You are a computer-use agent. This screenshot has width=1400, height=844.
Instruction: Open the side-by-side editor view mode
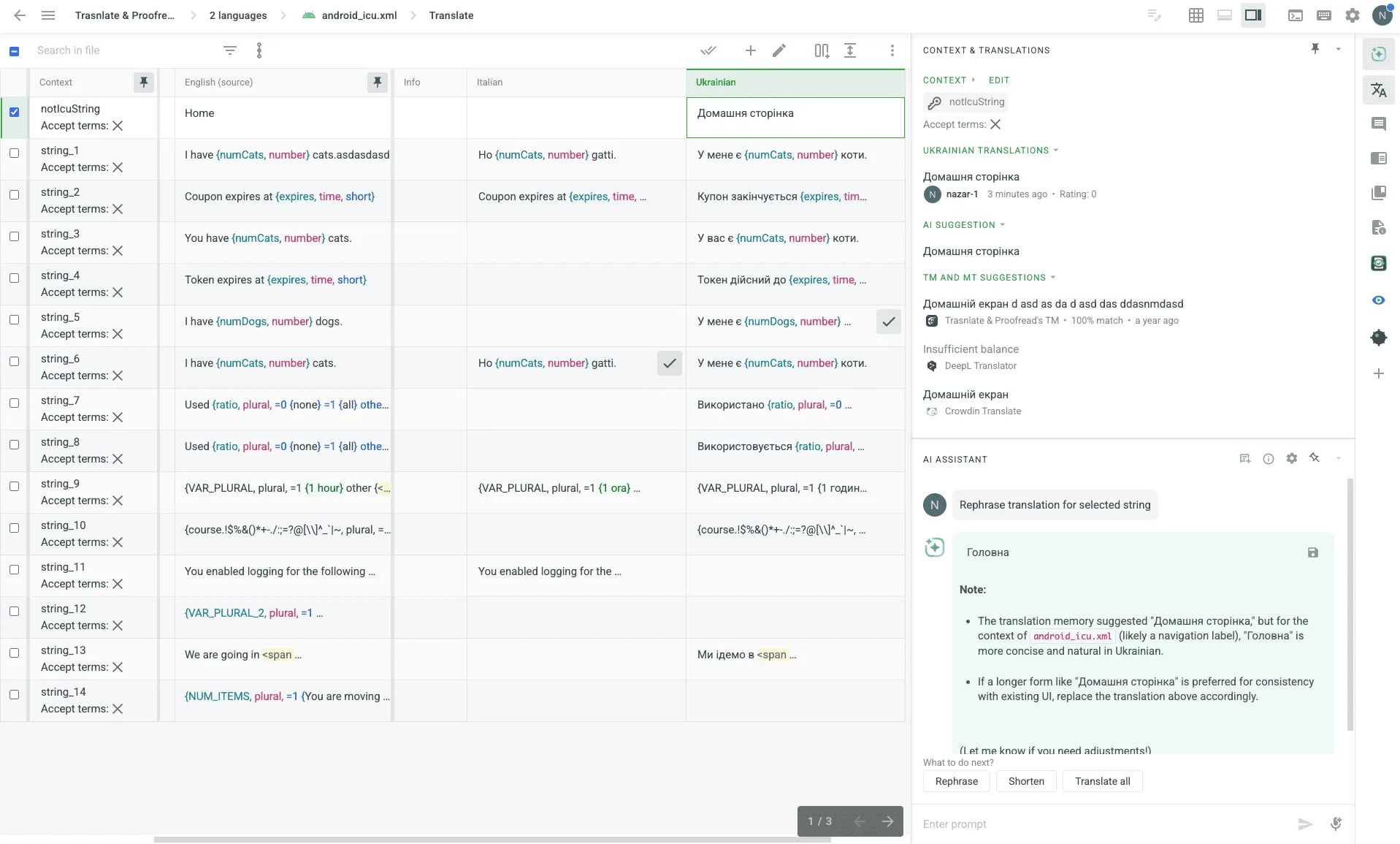coord(1253,15)
